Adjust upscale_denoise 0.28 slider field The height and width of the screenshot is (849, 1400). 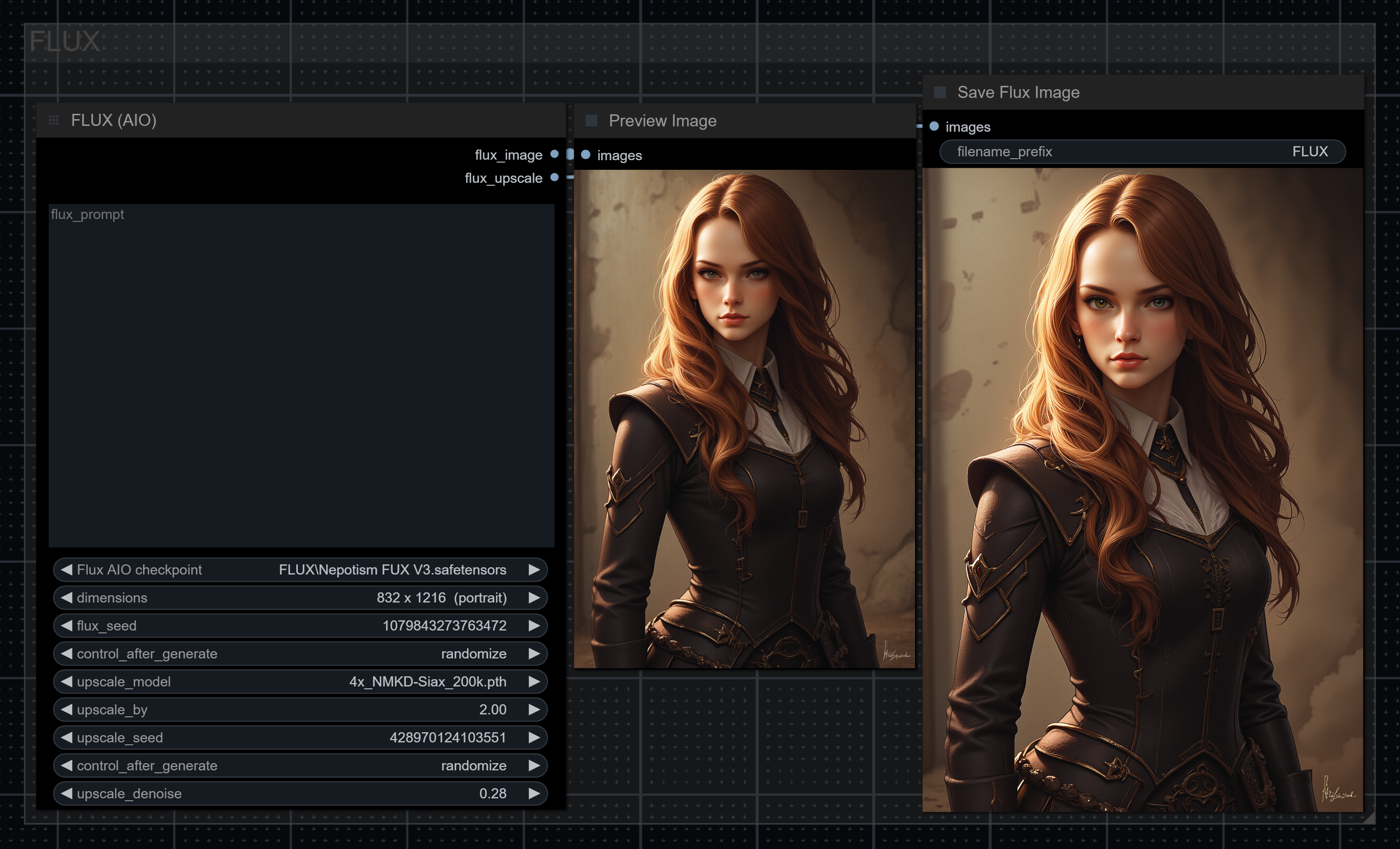300,794
